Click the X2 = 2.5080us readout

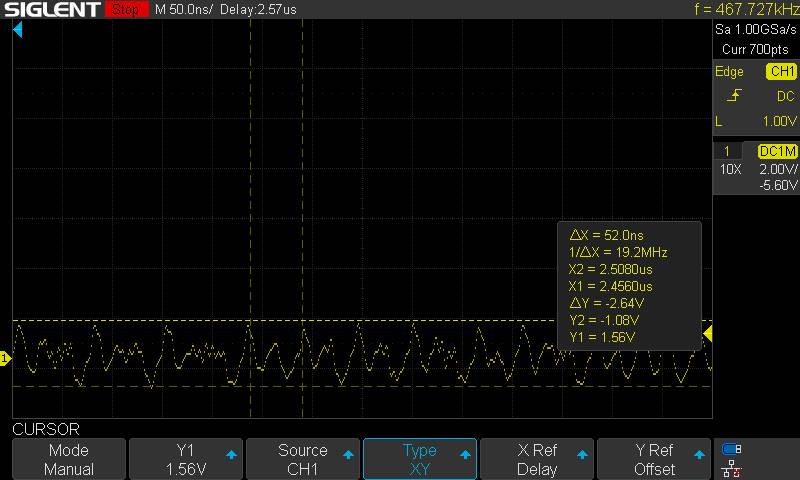point(610,269)
